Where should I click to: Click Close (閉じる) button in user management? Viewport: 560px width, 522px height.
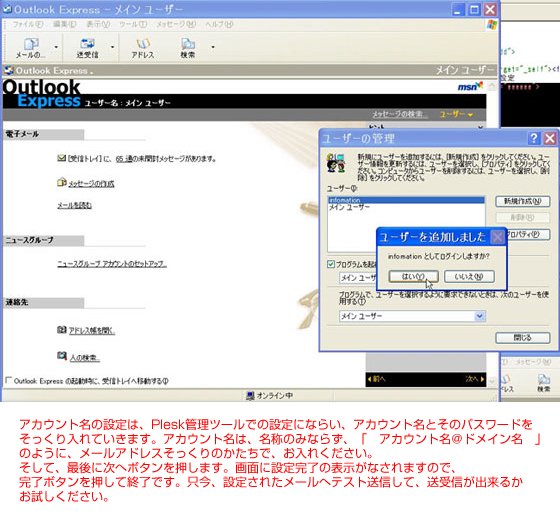(x=522, y=338)
